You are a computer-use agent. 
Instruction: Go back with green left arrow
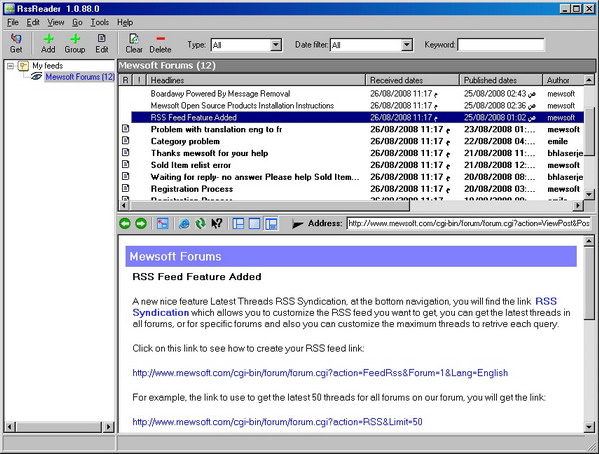click(125, 224)
